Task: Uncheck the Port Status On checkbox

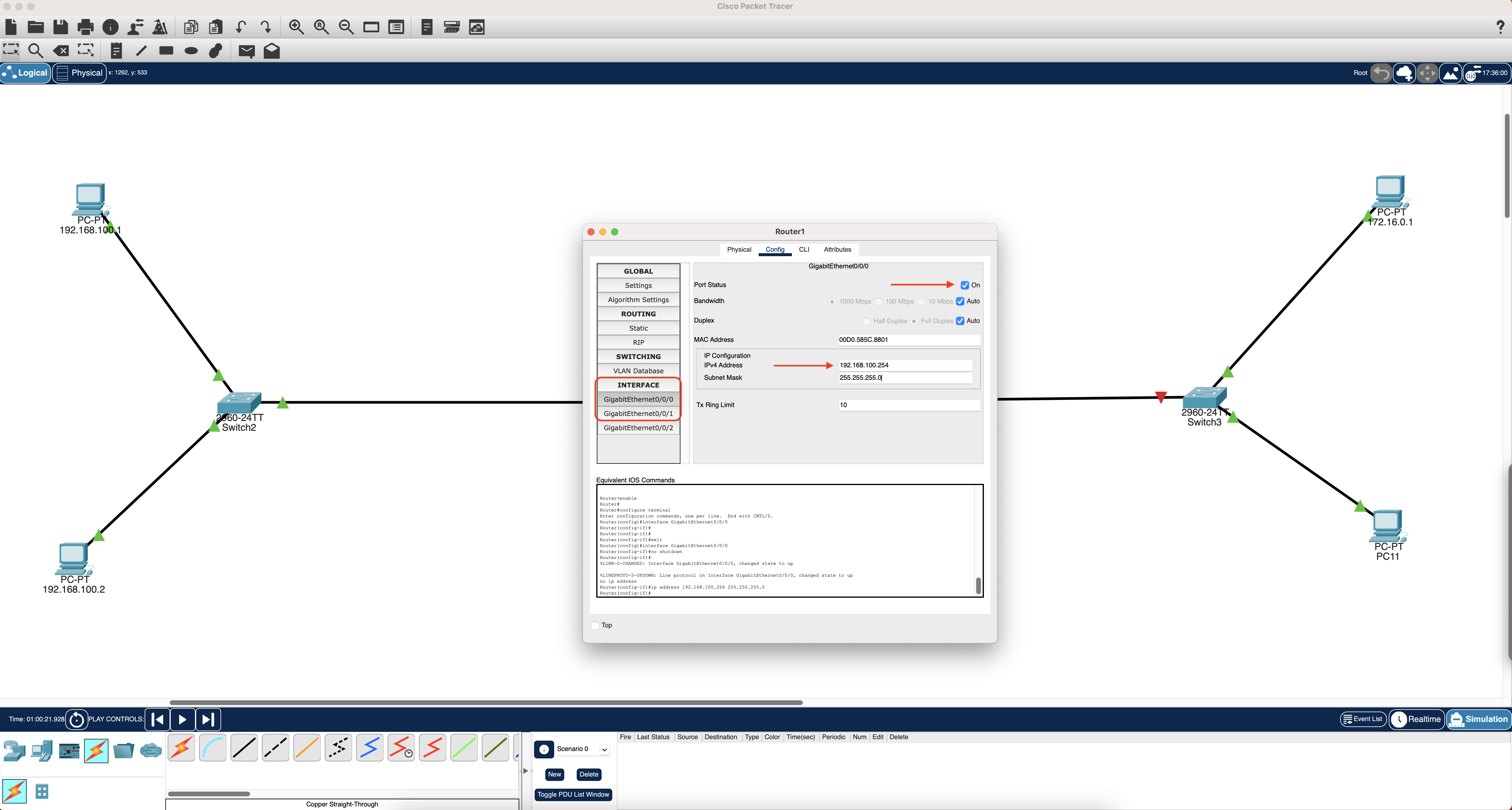Action: (x=964, y=285)
